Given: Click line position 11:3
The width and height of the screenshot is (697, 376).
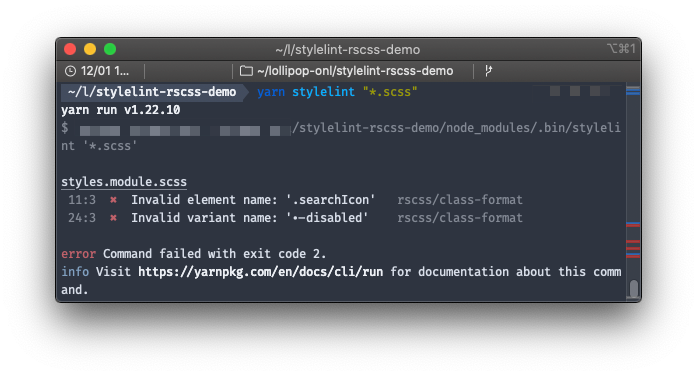Looking at the screenshot, I should (82, 200).
